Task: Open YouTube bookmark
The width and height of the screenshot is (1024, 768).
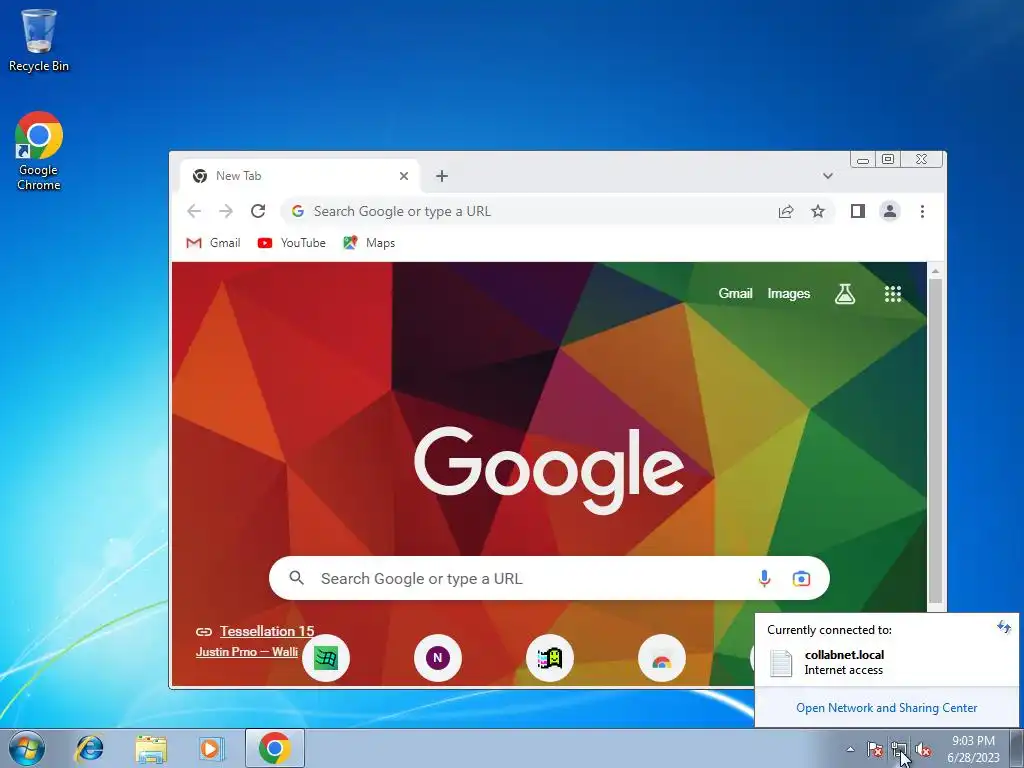Action: [x=291, y=243]
